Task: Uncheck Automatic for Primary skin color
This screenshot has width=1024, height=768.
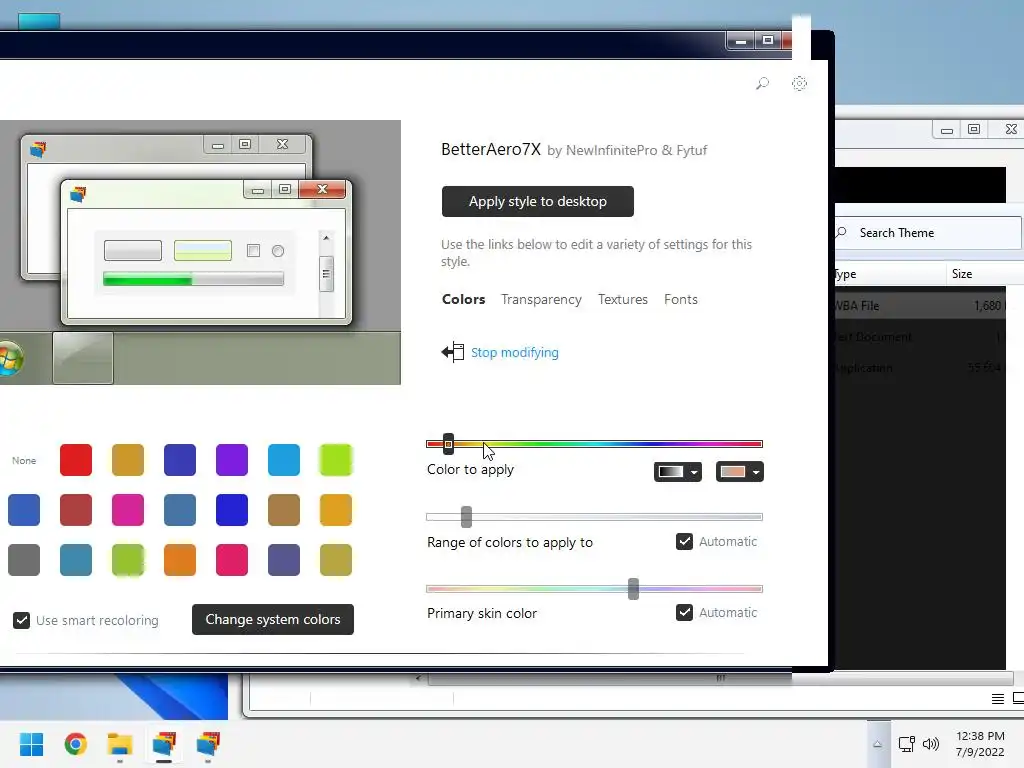Action: (x=684, y=613)
